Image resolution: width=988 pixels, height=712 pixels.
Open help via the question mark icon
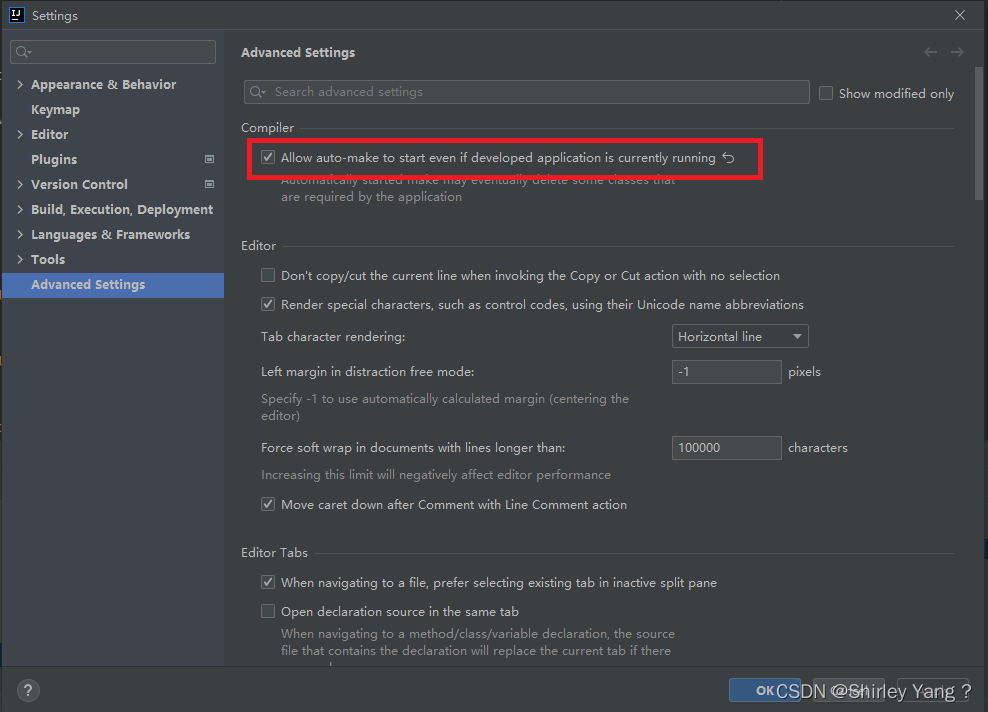coord(27,690)
